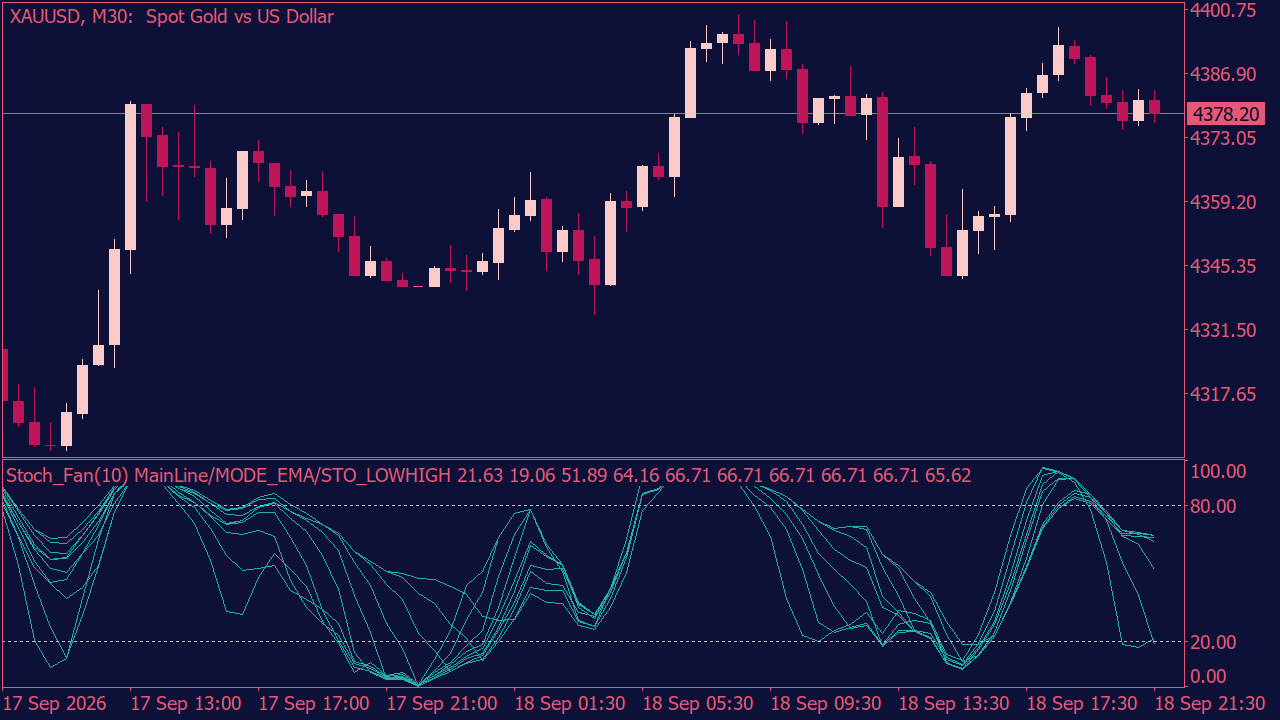
Task: Click the indicator value 65.62
Action: [x=948, y=475]
